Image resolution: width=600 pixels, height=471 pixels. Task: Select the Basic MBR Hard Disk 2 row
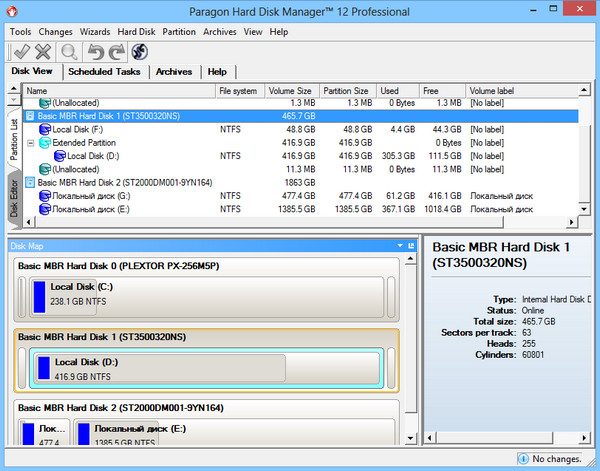301,183
